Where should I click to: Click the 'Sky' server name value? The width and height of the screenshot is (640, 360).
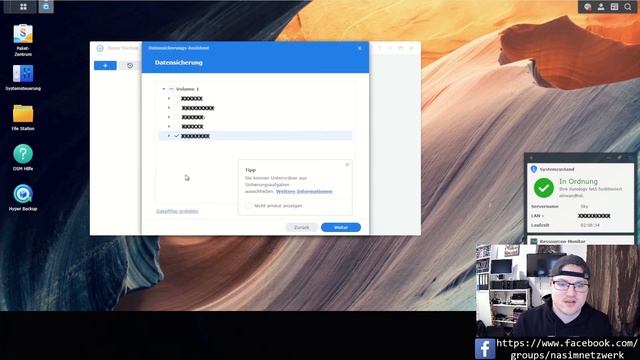[584, 207]
